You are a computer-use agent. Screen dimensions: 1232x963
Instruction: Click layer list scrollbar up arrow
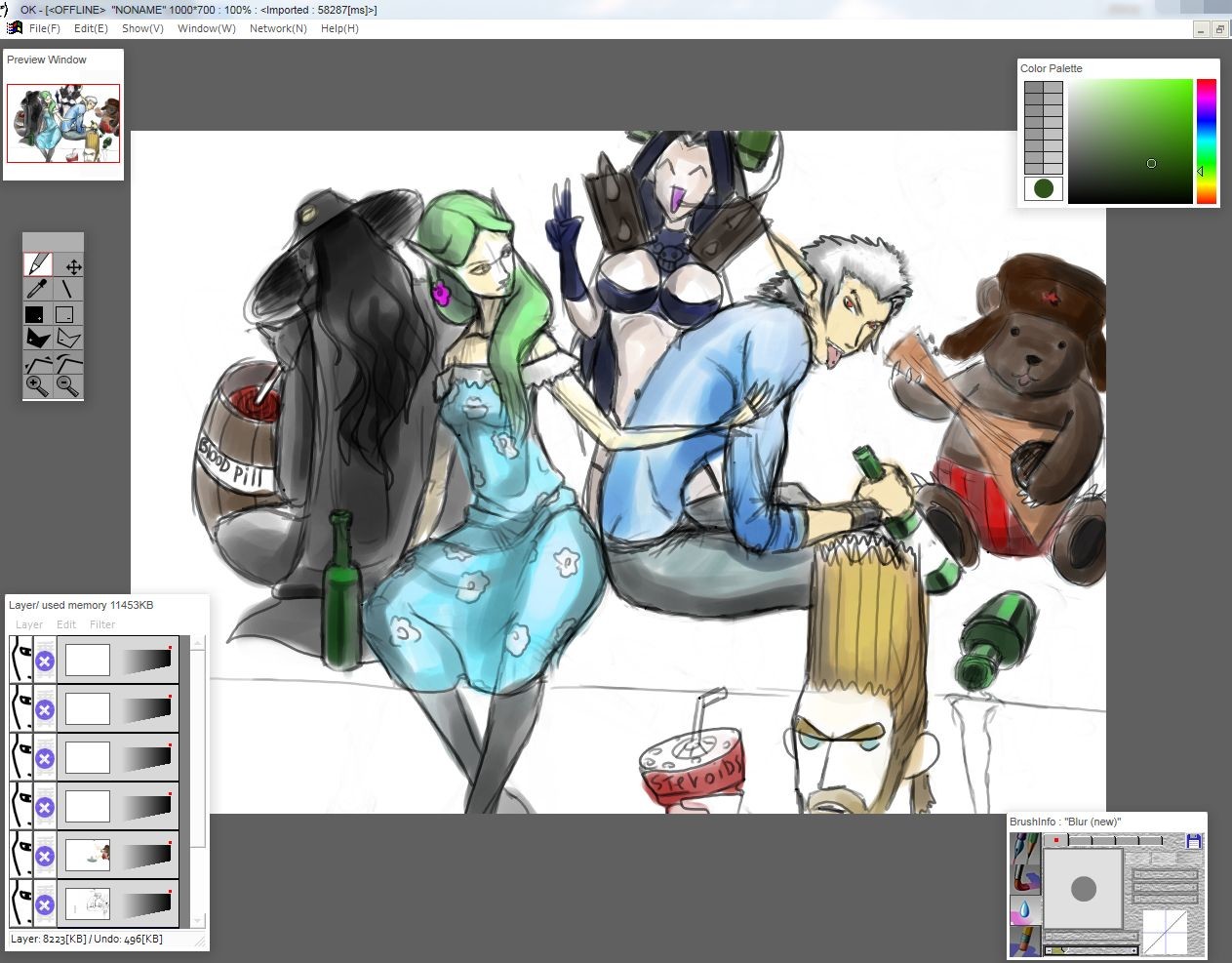[199, 643]
